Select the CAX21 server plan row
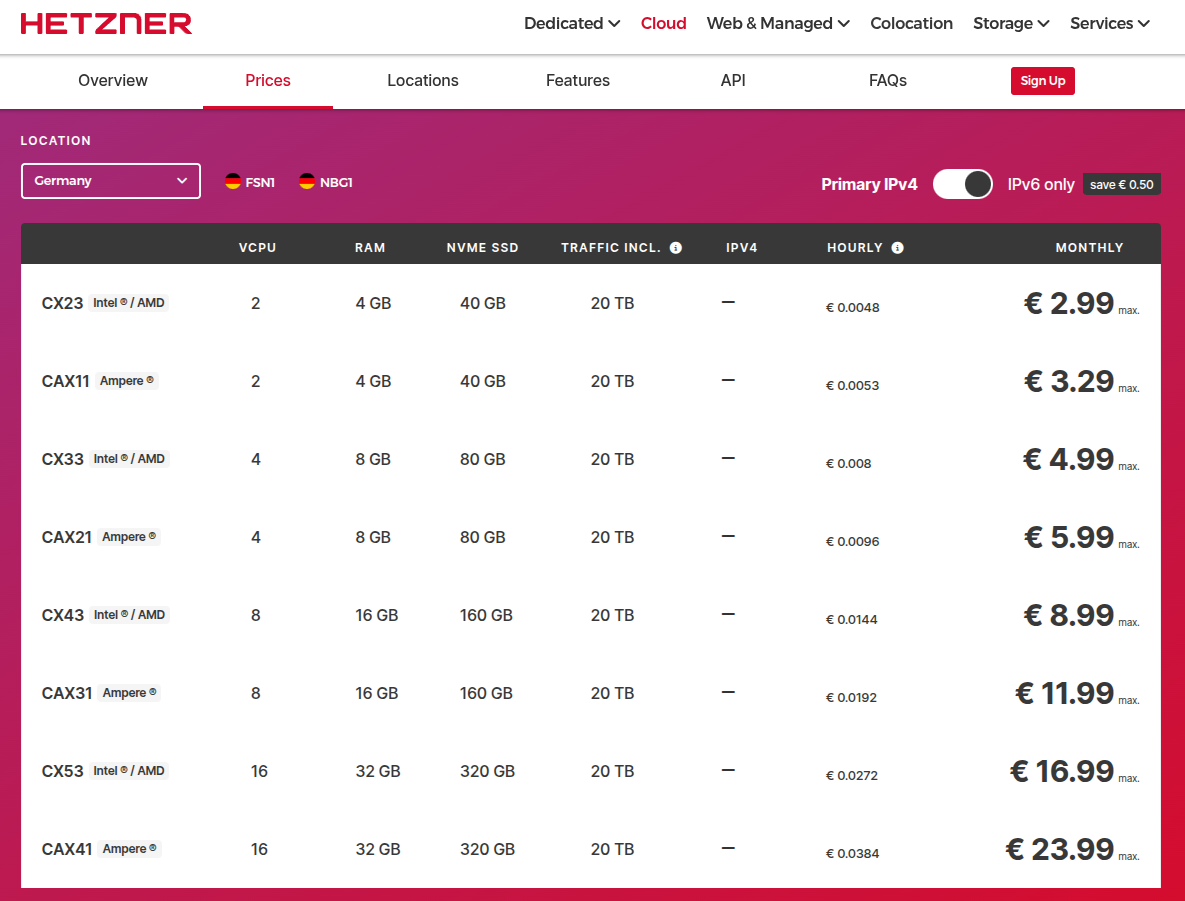Viewport: 1185px width, 901px height. tap(500, 537)
